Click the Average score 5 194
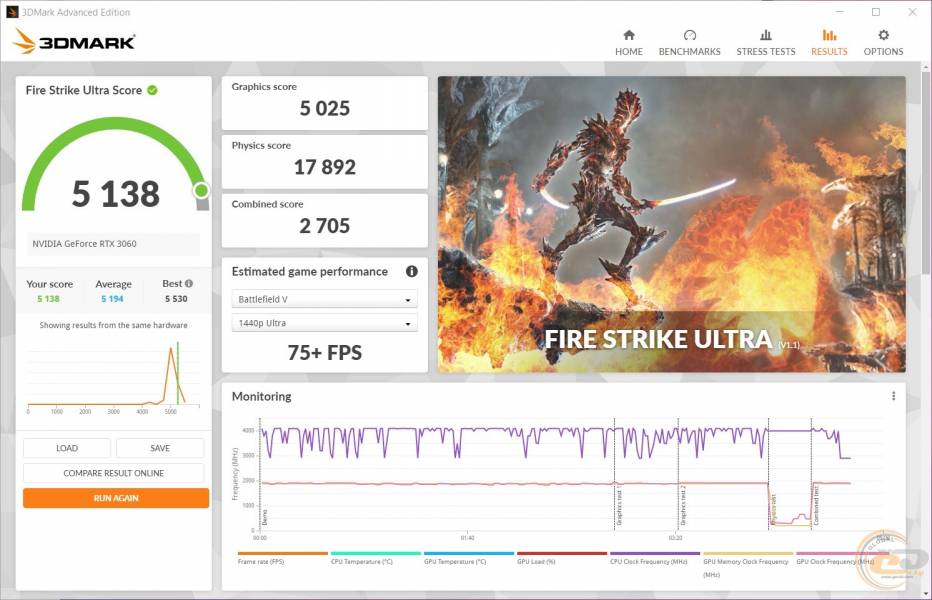The width and height of the screenshot is (932, 600). point(112,299)
